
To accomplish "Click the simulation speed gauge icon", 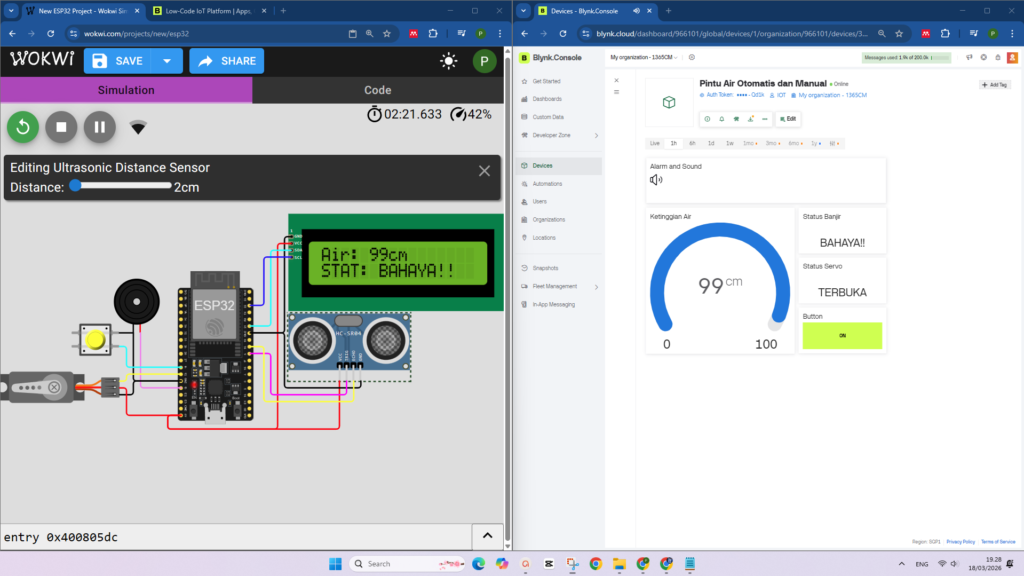I will (458, 114).
